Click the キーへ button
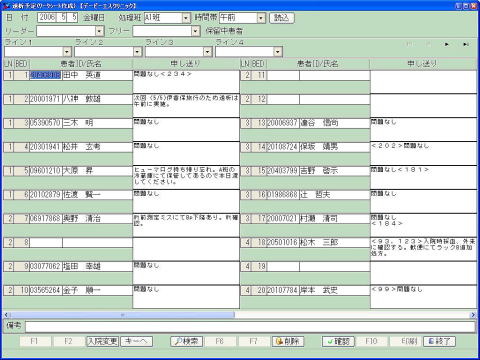Screen dimensions: 480x360 tap(136, 341)
